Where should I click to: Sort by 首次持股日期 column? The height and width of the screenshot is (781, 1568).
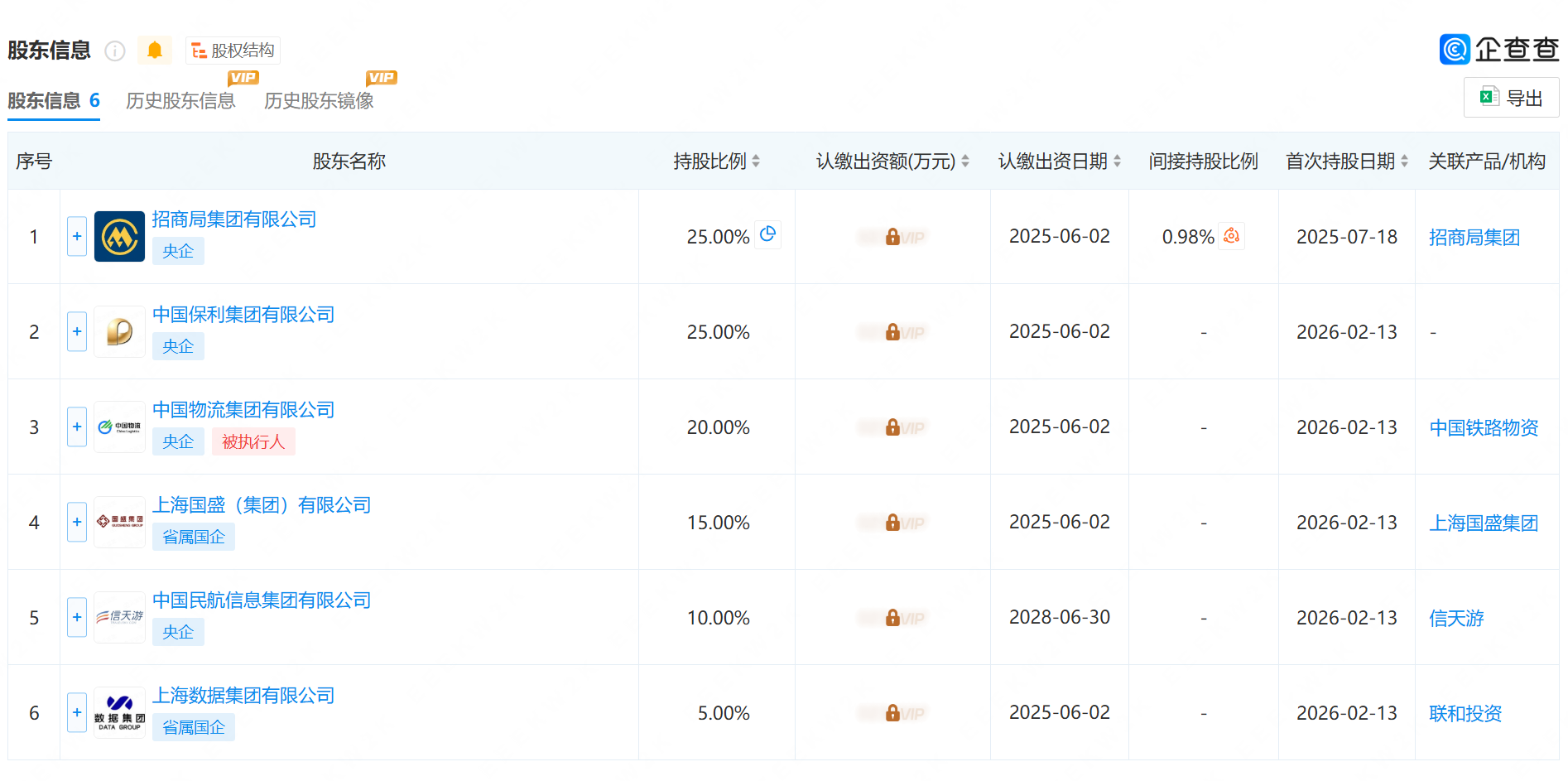[1404, 162]
